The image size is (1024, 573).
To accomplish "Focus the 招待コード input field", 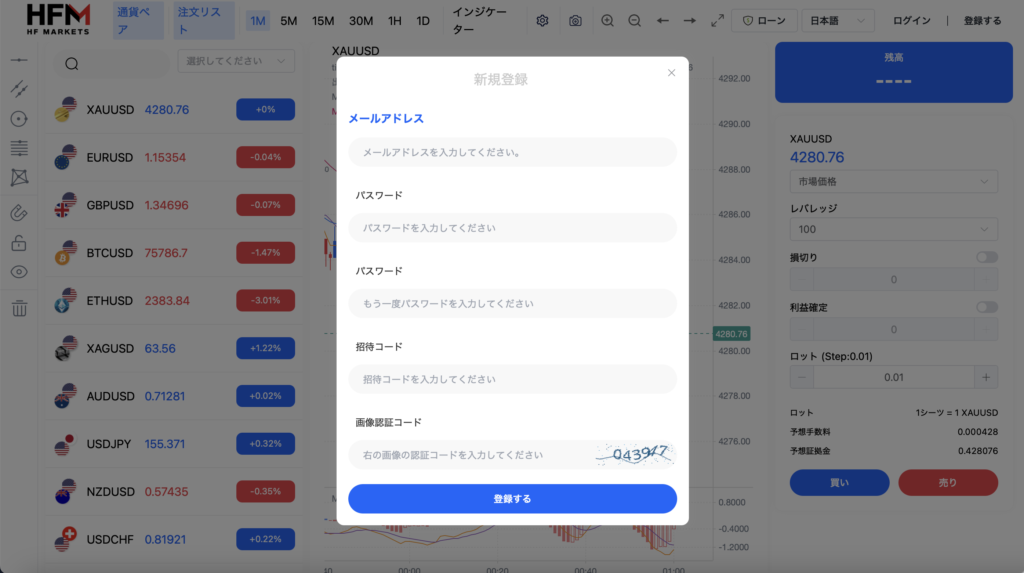I will (x=512, y=380).
